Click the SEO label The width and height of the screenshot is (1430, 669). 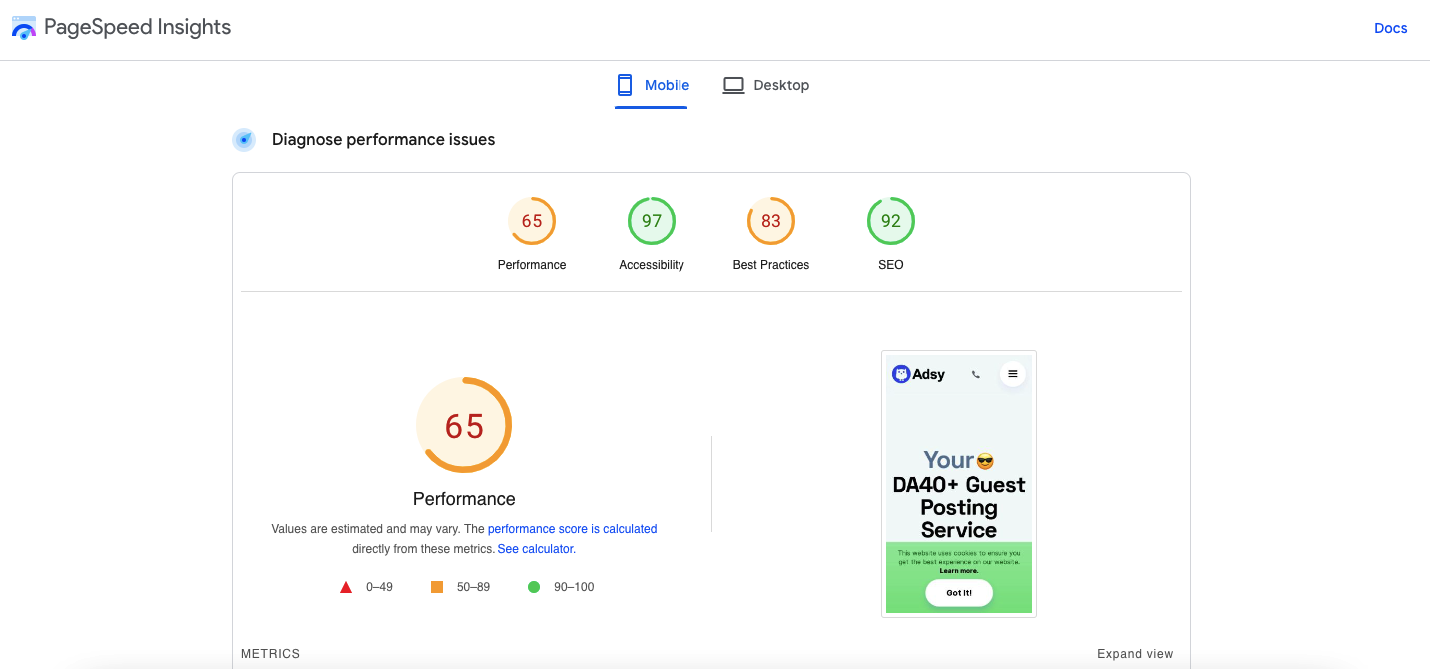click(891, 265)
